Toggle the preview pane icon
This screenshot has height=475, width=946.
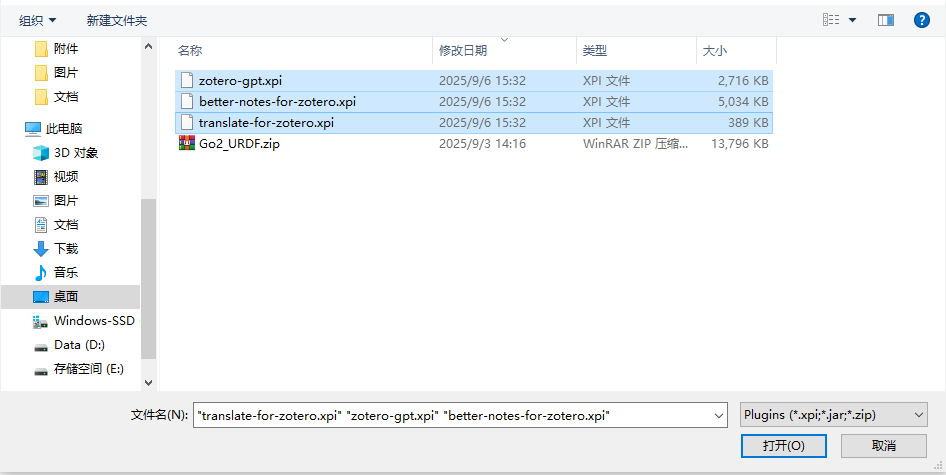tap(886, 21)
